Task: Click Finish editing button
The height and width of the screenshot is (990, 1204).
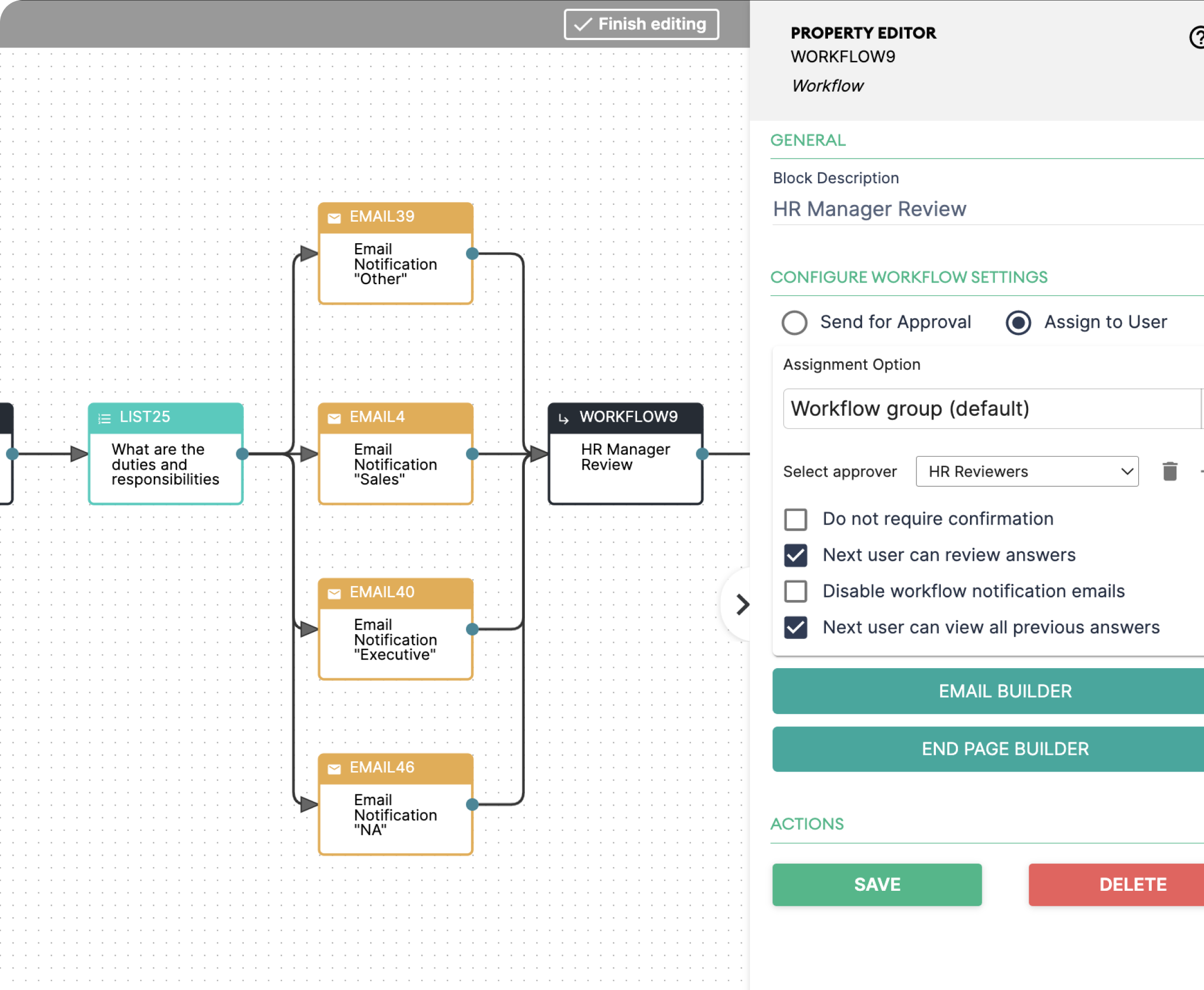Action: pos(641,24)
